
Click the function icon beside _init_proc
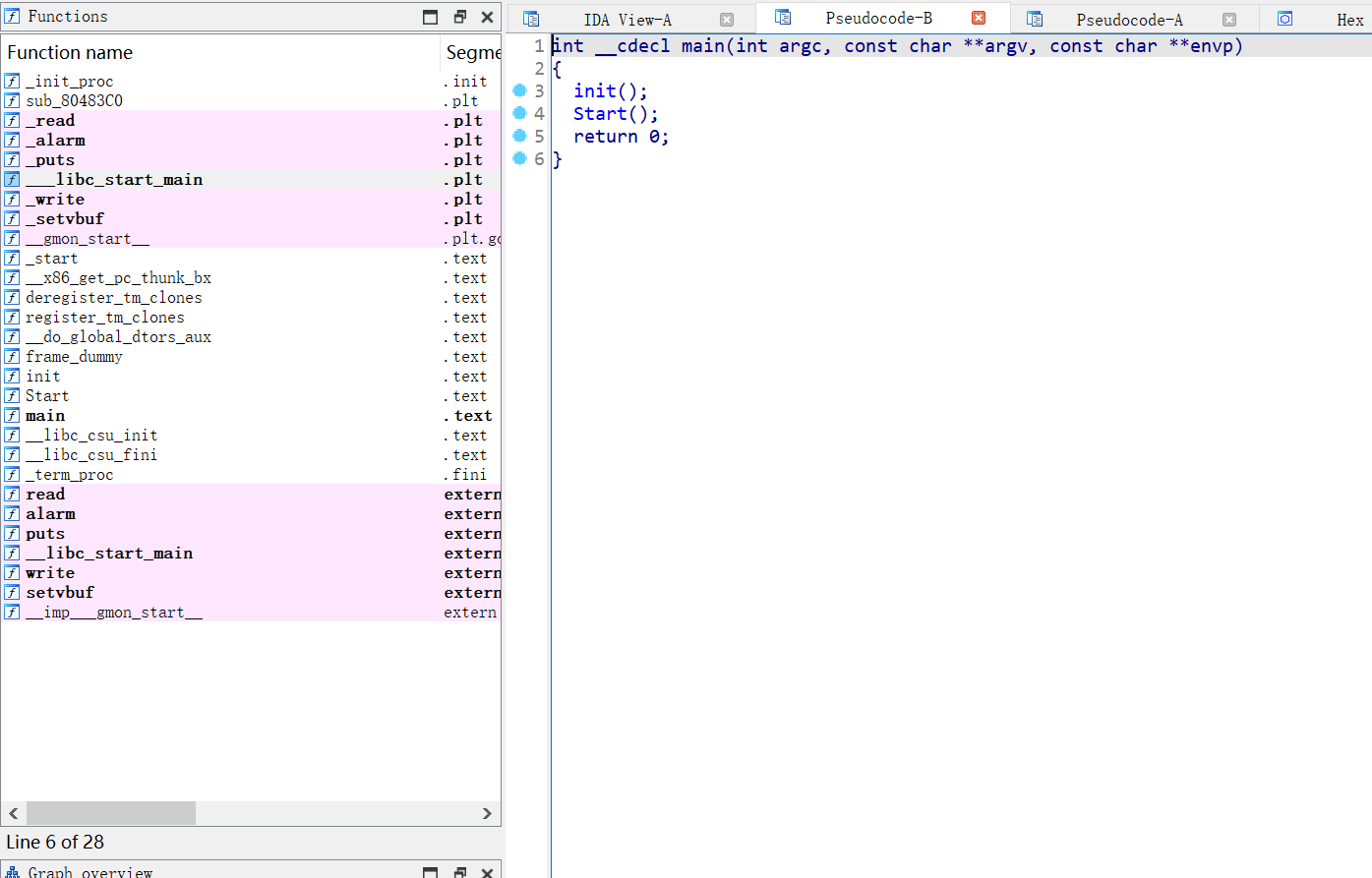pos(12,82)
